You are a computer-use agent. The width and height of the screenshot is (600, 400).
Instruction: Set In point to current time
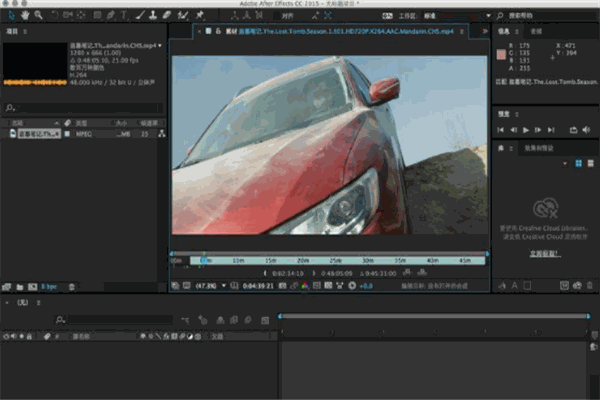[265, 273]
